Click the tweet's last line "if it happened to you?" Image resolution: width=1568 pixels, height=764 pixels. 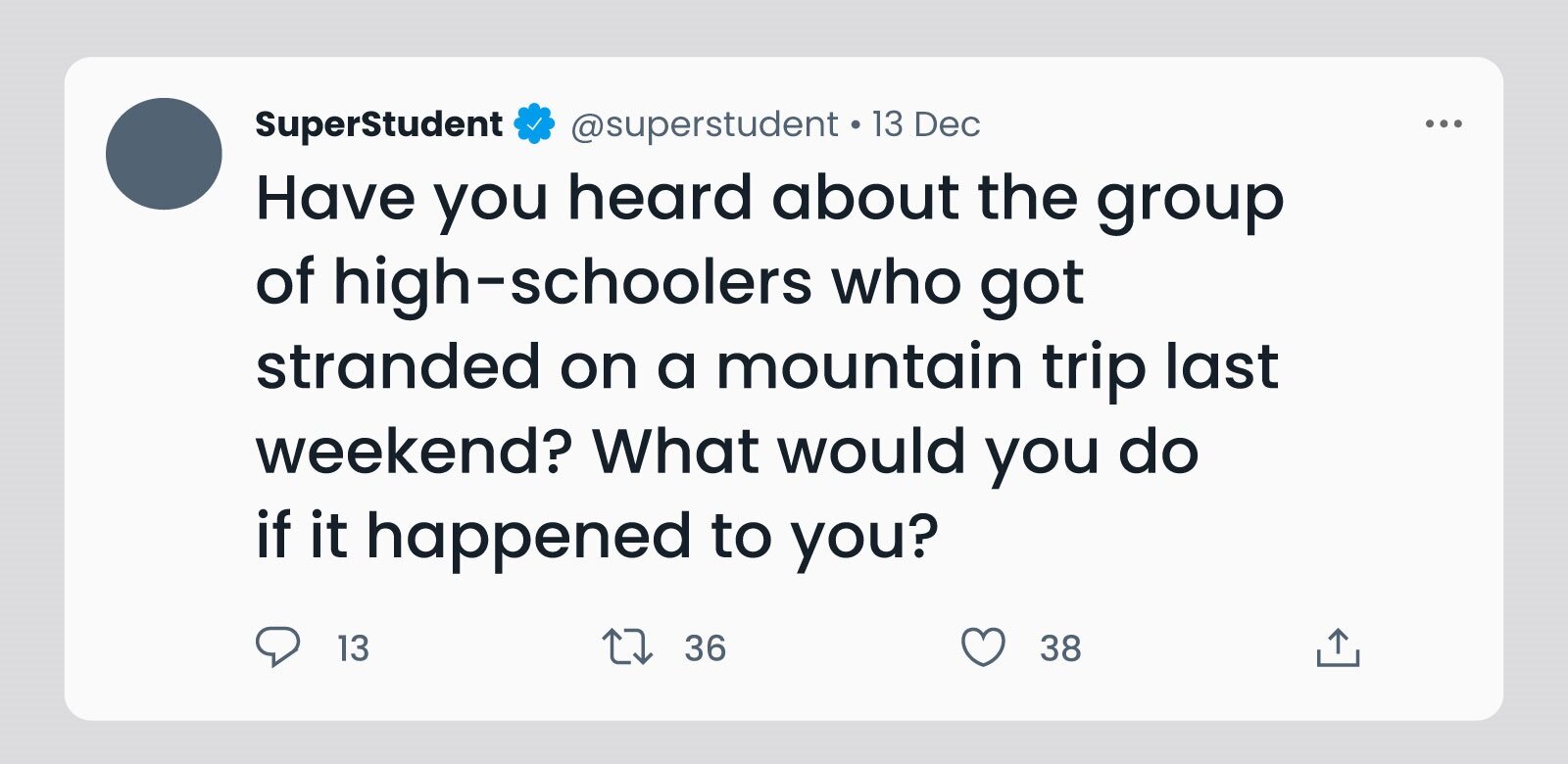[596, 537]
